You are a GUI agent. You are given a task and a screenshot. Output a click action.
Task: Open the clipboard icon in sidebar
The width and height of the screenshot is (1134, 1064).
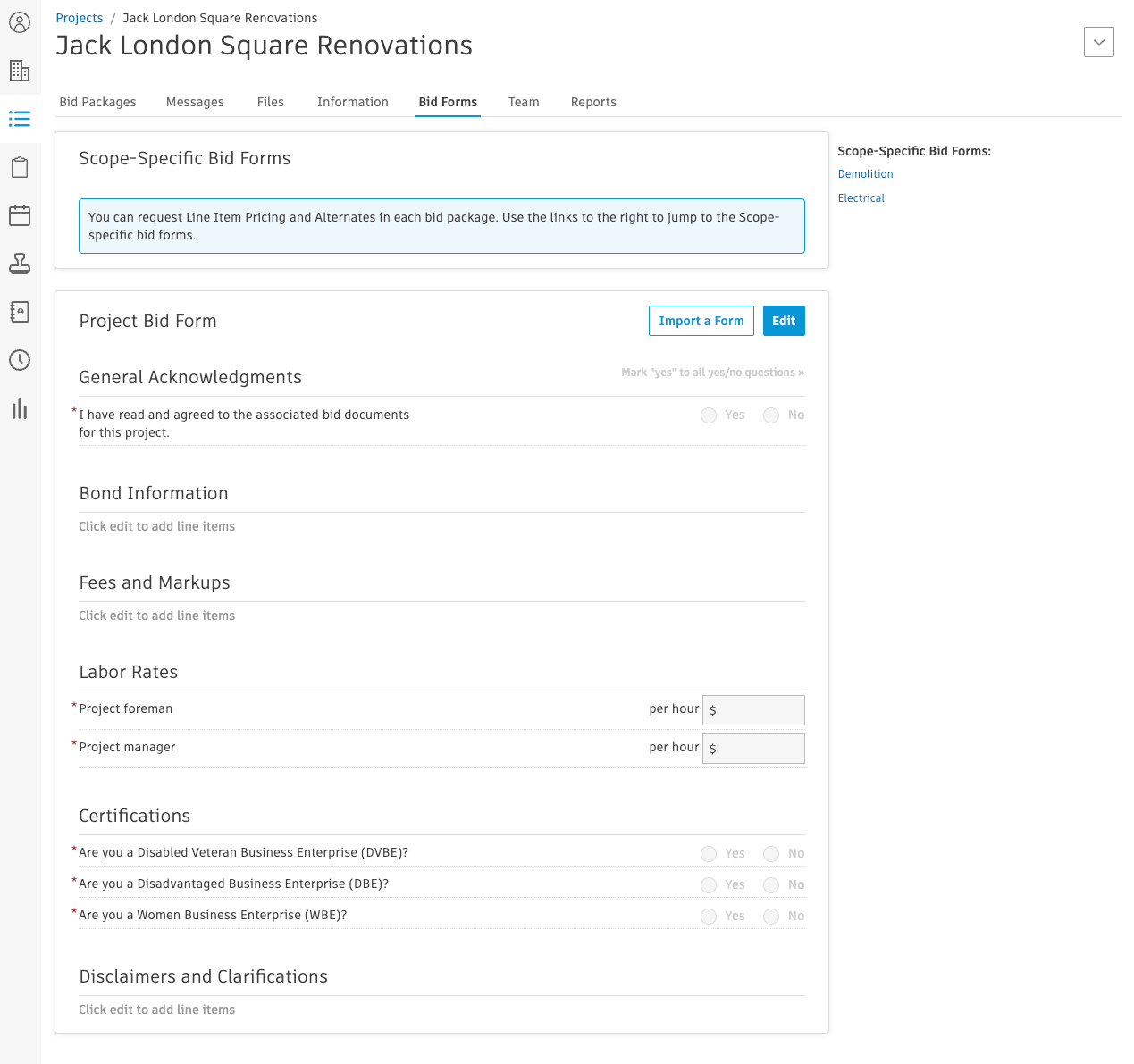tap(20, 167)
